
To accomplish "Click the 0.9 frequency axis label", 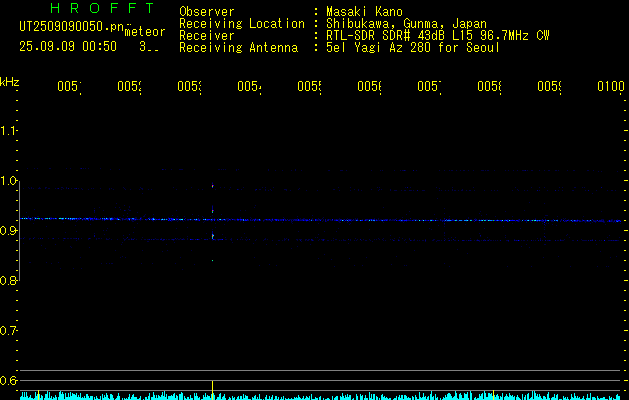I will 8,230.
